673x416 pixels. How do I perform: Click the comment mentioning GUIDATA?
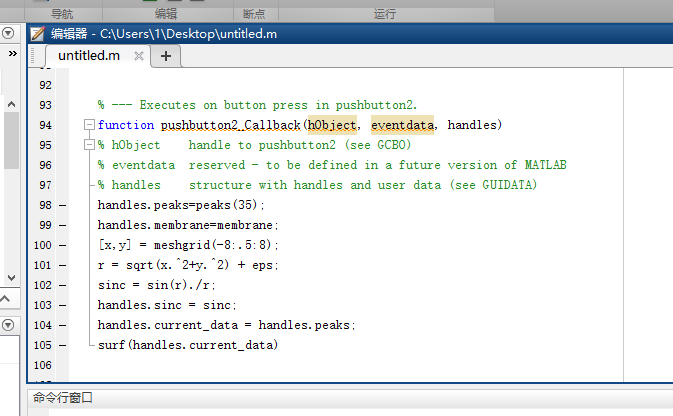(x=317, y=185)
